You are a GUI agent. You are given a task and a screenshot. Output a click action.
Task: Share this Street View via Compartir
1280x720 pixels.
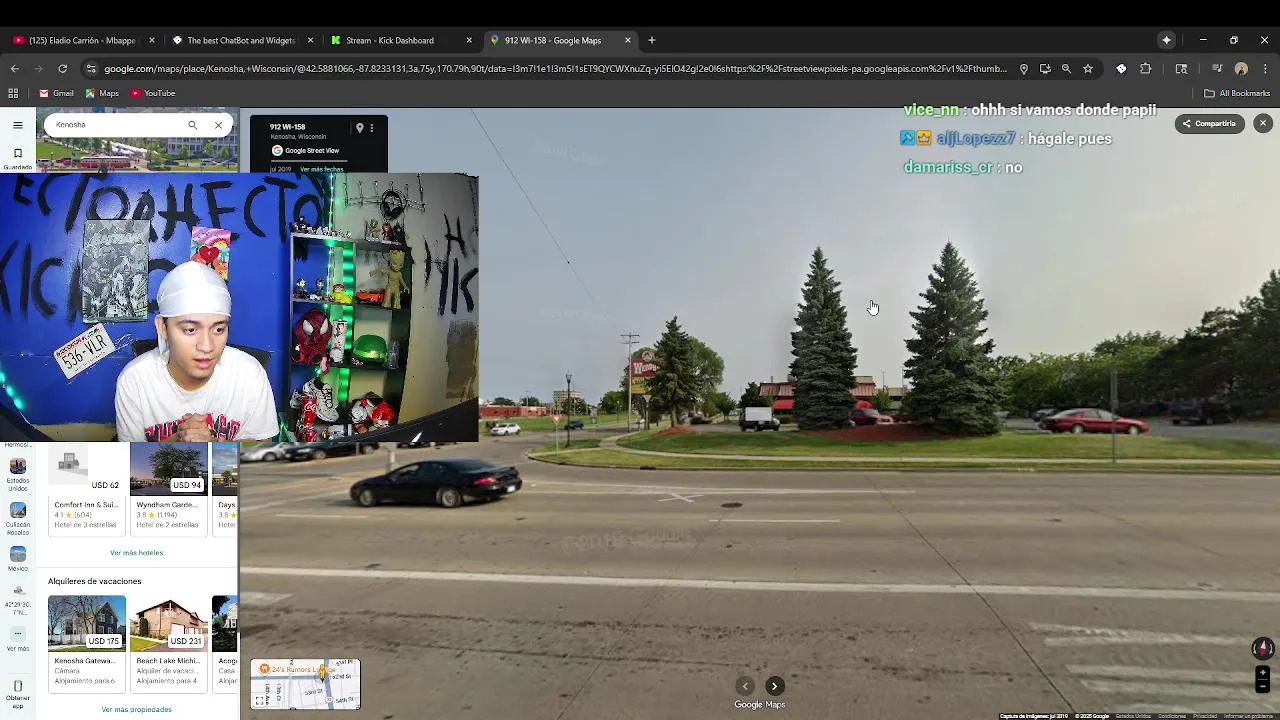1209,124
